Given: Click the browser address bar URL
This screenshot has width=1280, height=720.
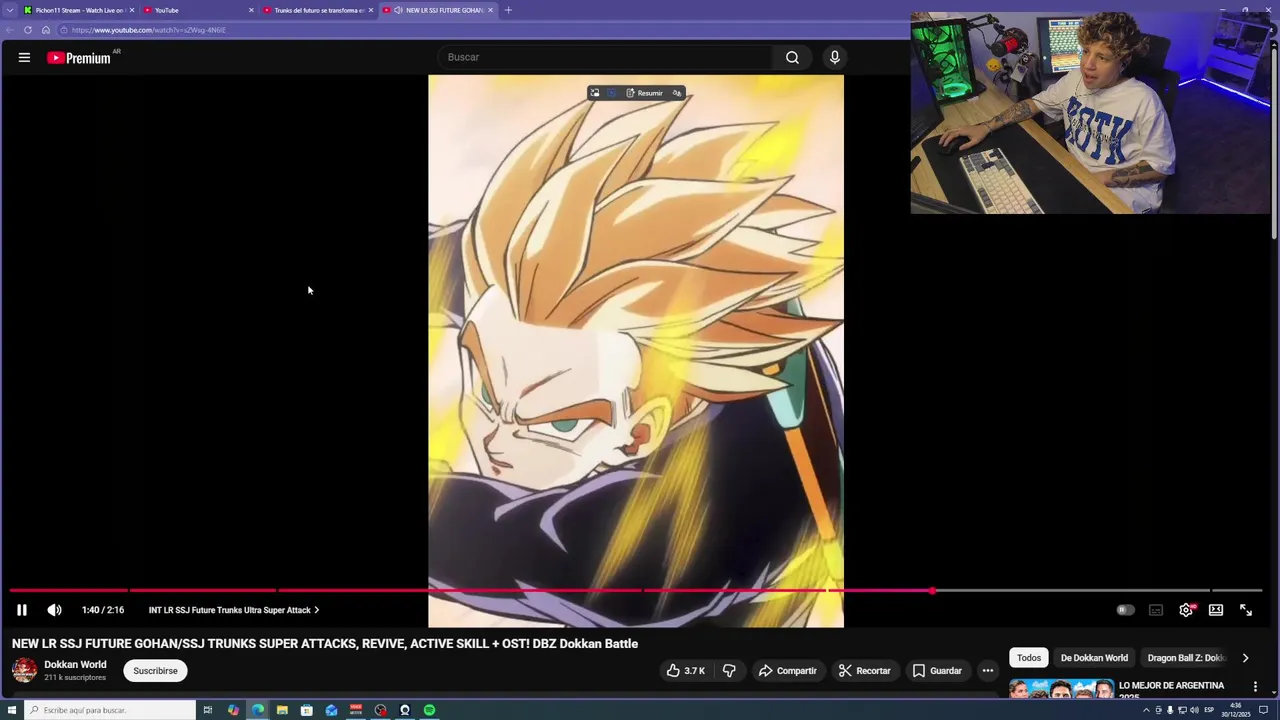Looking at the screenshot, I should (x=148, y=30).
